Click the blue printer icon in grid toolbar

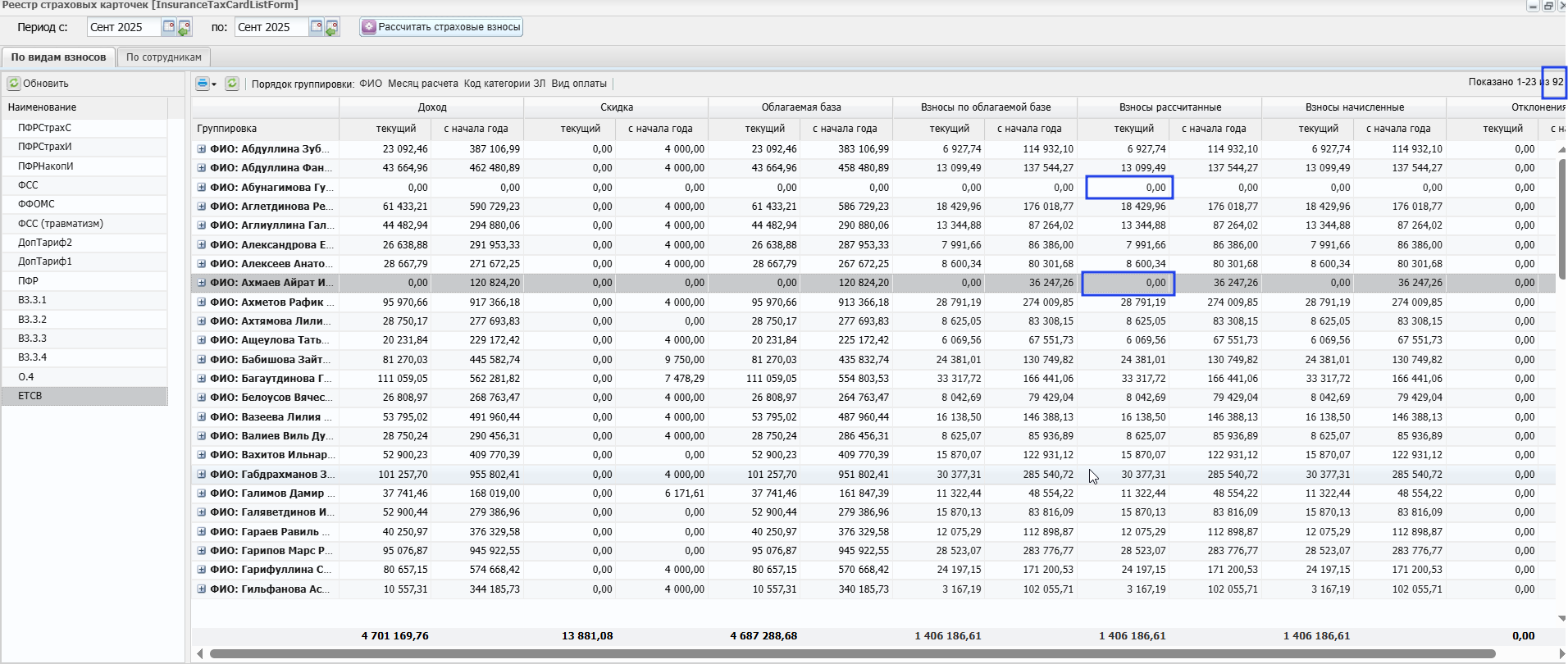203,84
